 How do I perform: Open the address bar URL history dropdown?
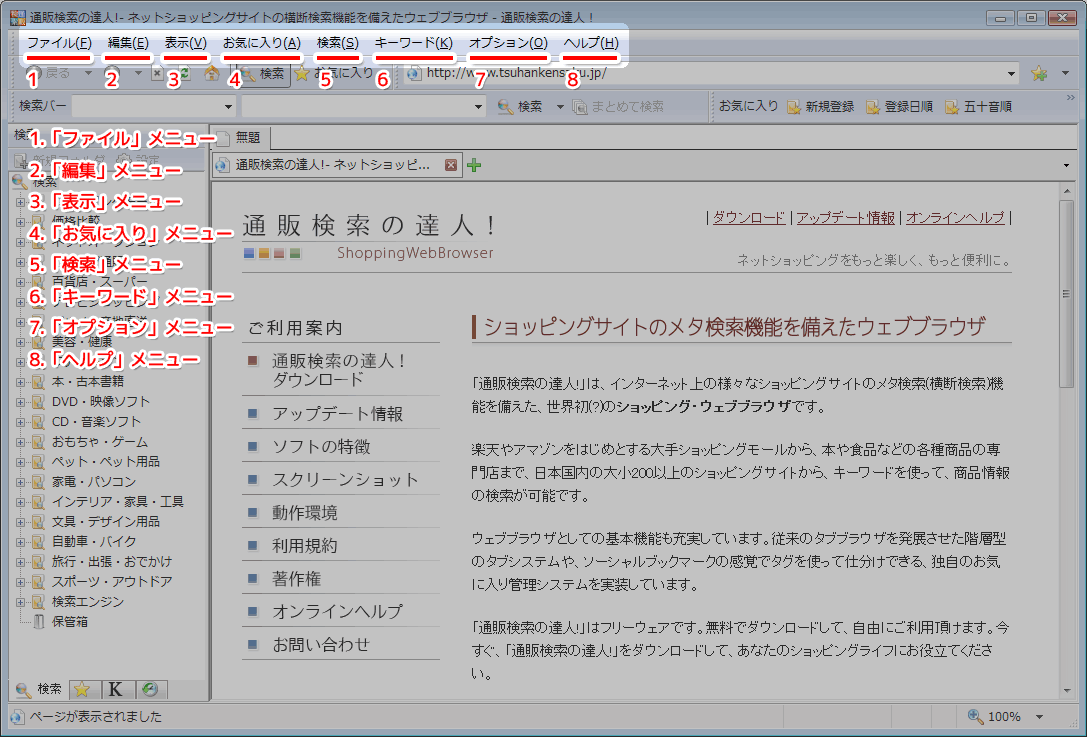point(1011,73)
